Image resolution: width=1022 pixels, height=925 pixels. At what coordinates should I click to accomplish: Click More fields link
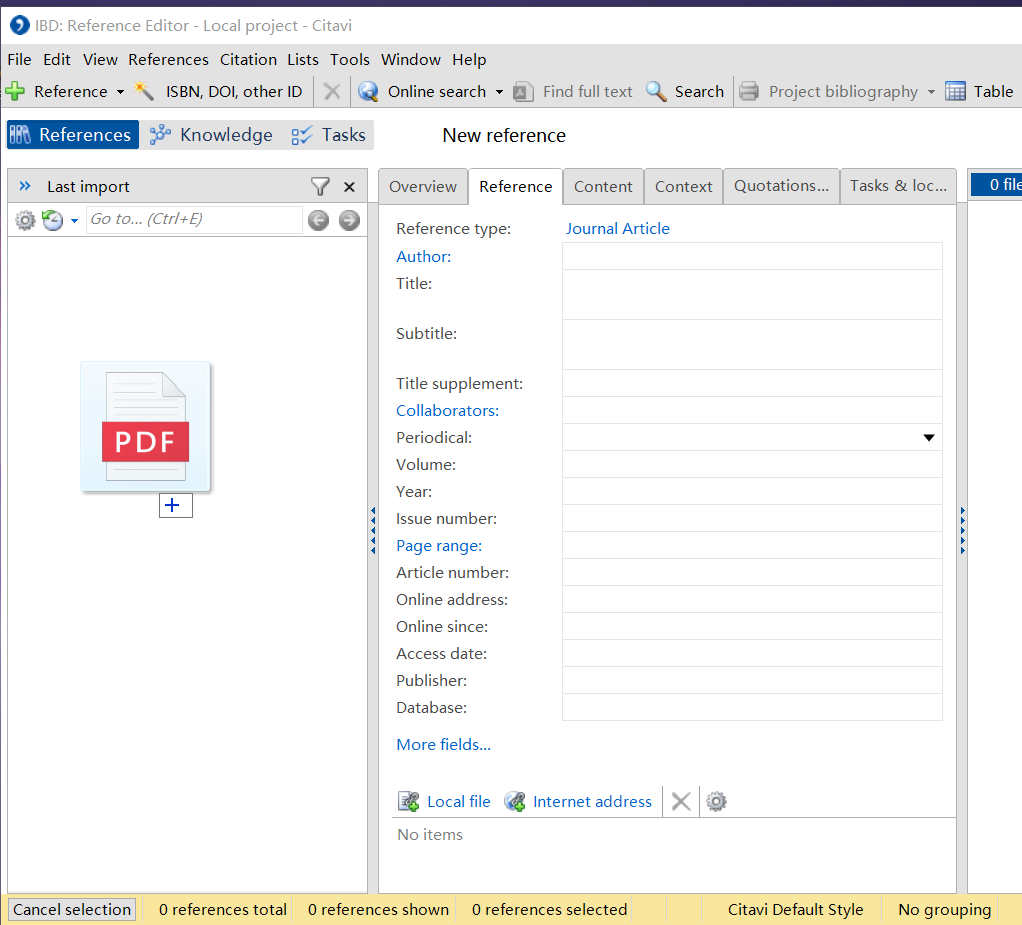click(443, 744)
